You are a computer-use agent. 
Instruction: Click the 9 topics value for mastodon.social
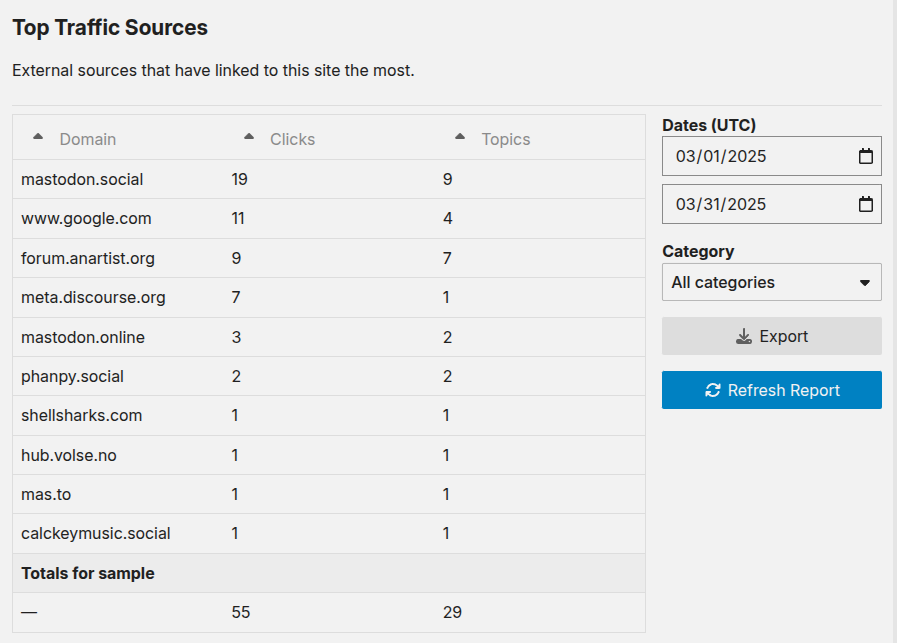coord(447,179)
